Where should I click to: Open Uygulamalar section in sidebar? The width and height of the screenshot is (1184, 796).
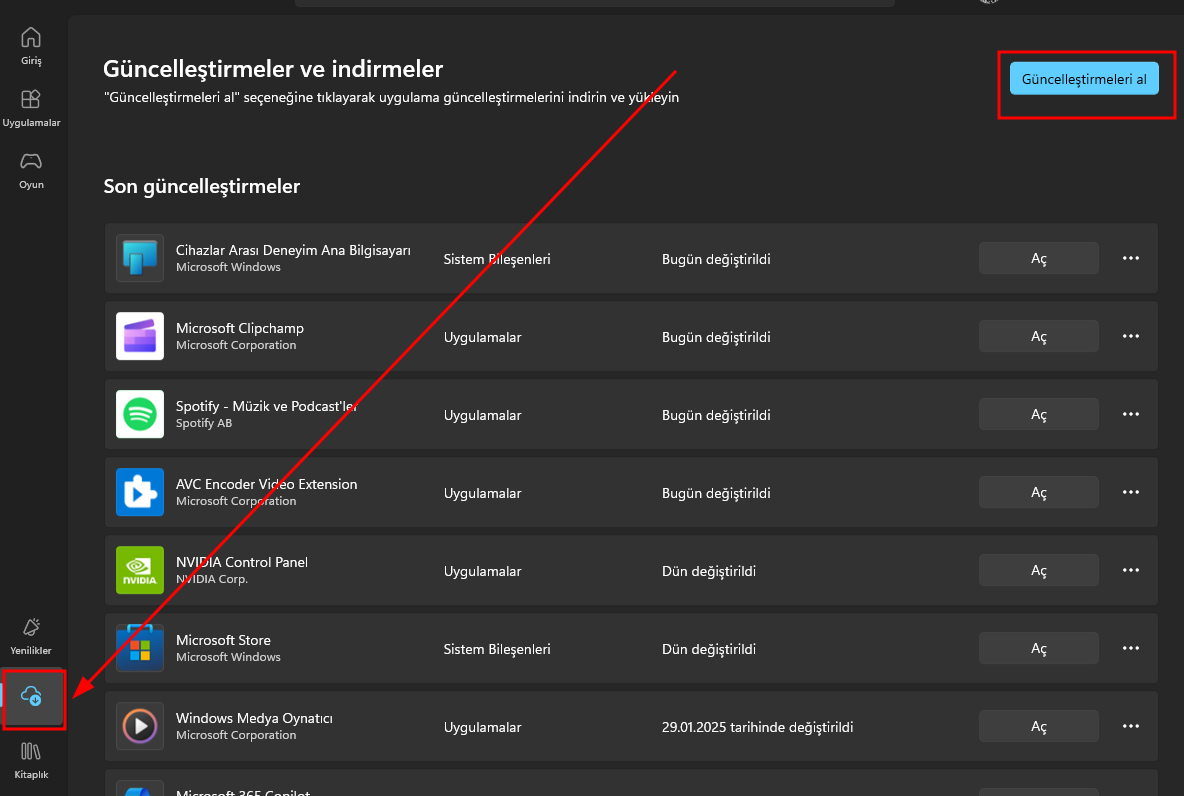coord(31,108)
